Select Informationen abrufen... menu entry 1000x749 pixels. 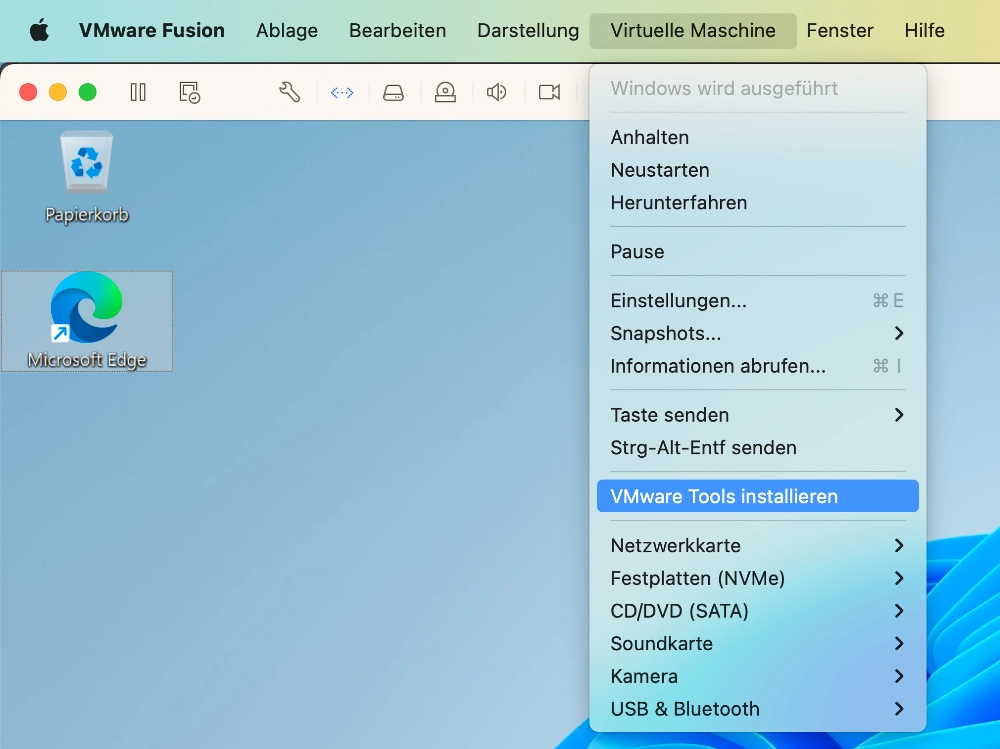tap(758, 366)
